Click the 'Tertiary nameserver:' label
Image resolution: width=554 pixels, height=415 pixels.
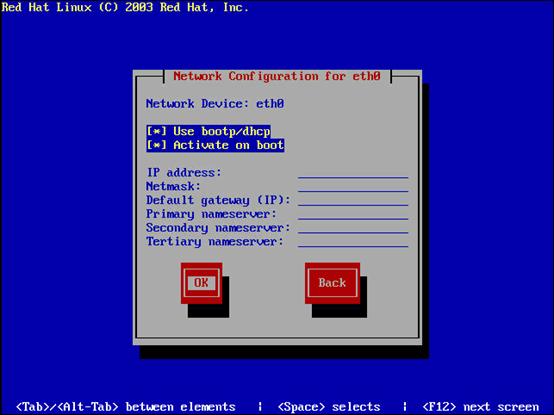pyautogui.click(x=215, y=242)
